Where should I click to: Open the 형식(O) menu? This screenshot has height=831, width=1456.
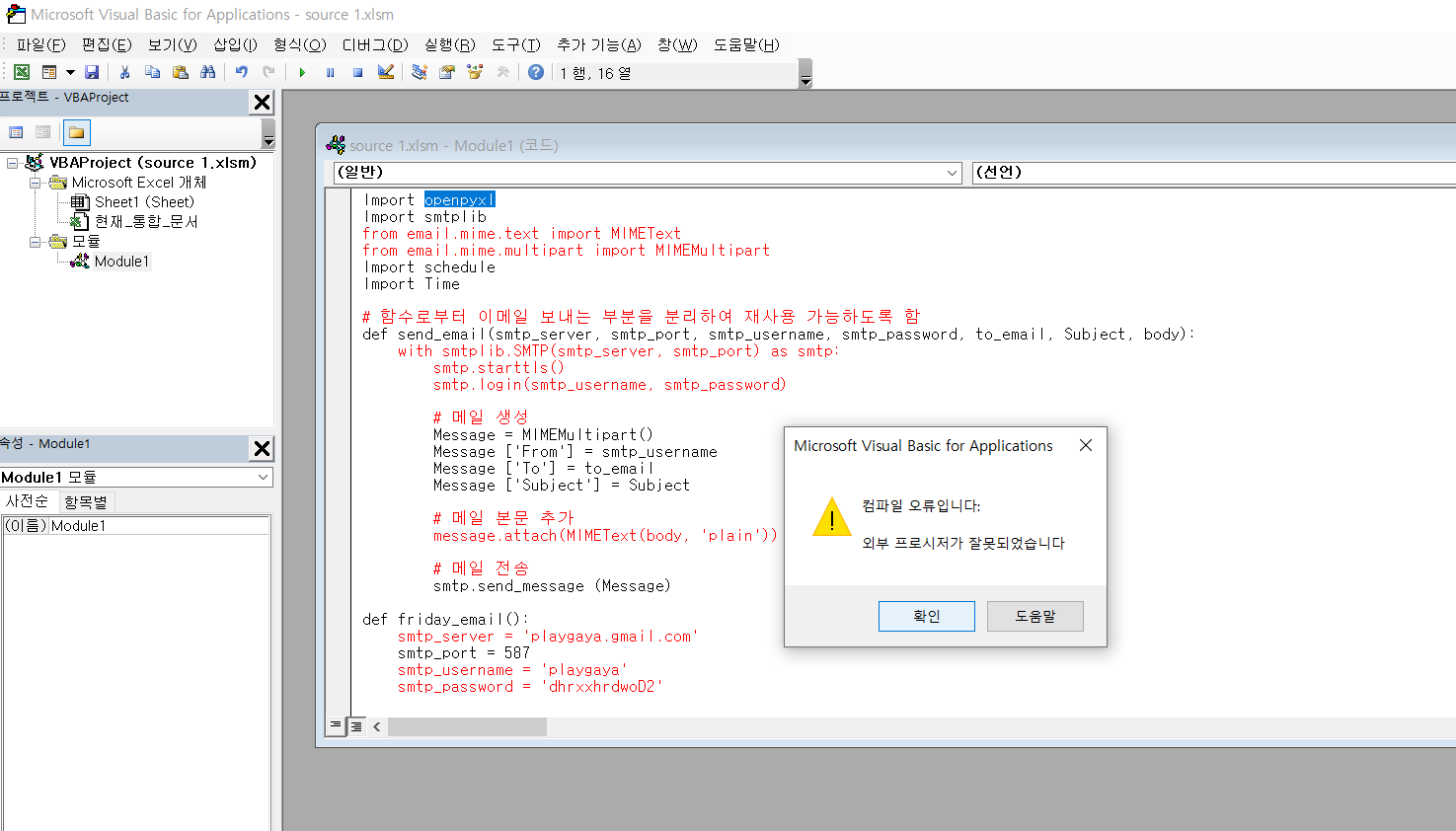point(300,44)
